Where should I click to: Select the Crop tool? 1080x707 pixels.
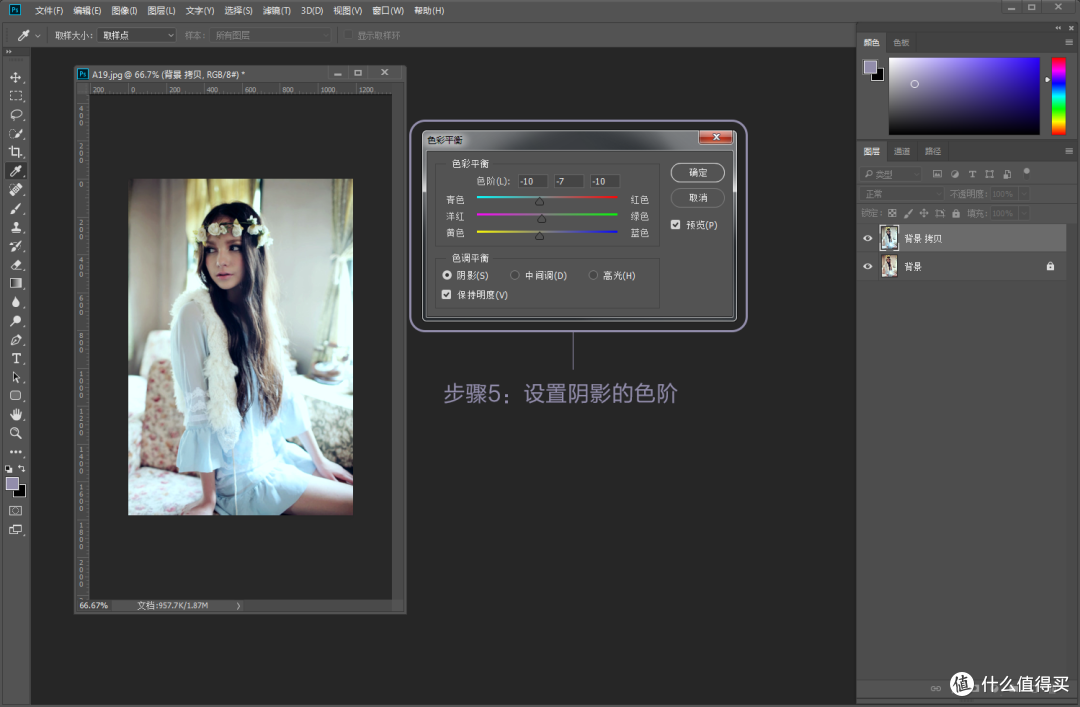pyautogui.click(x=15, y=152)
